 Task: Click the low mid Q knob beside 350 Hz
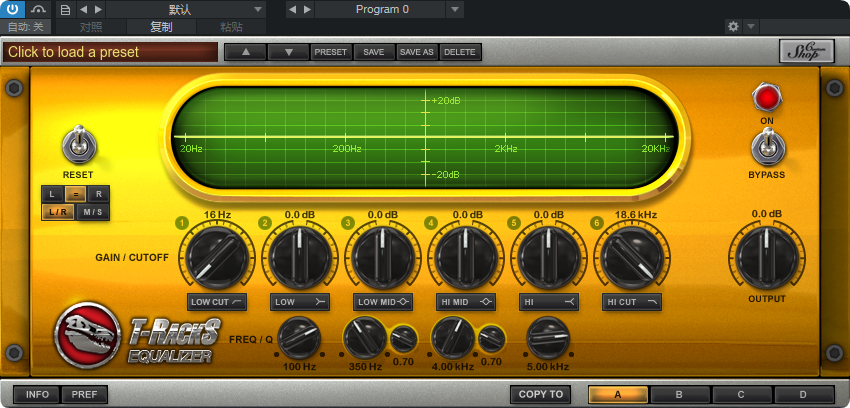pyautogui.click(x=404, y=339)
